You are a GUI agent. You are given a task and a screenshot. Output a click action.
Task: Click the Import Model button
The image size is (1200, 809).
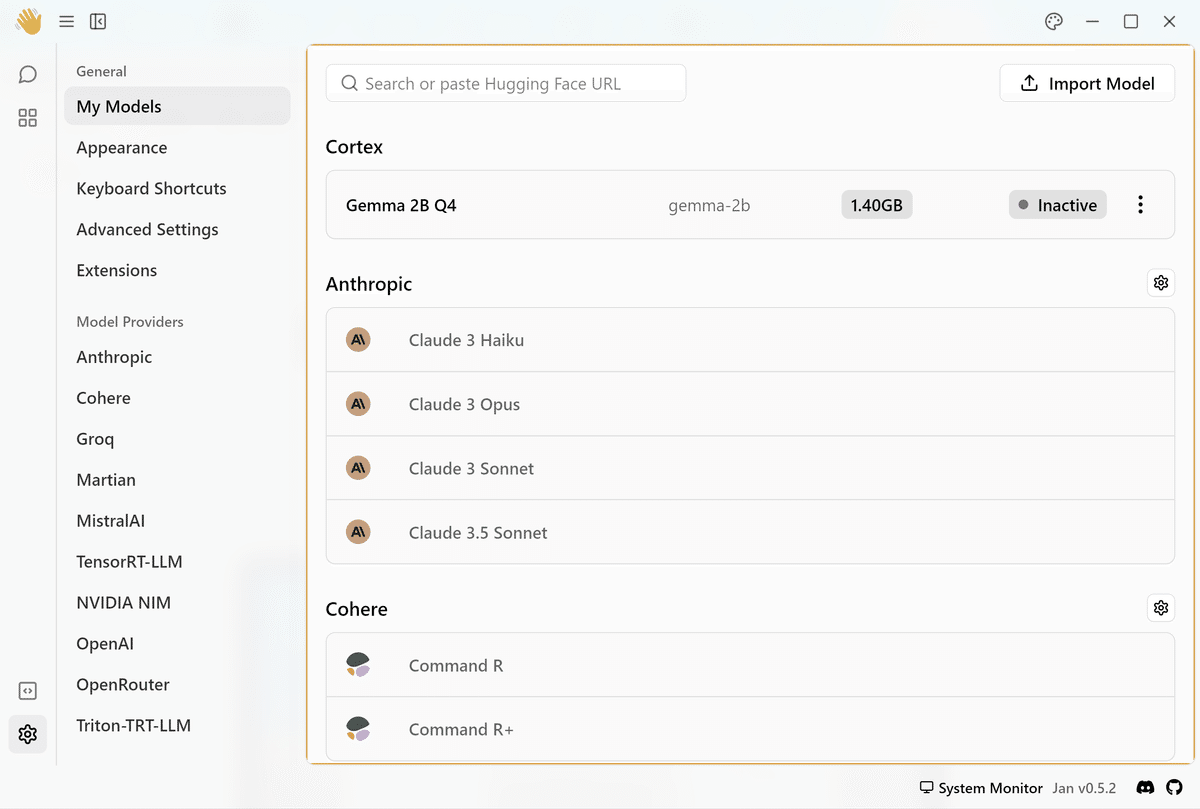[1087, 83]
